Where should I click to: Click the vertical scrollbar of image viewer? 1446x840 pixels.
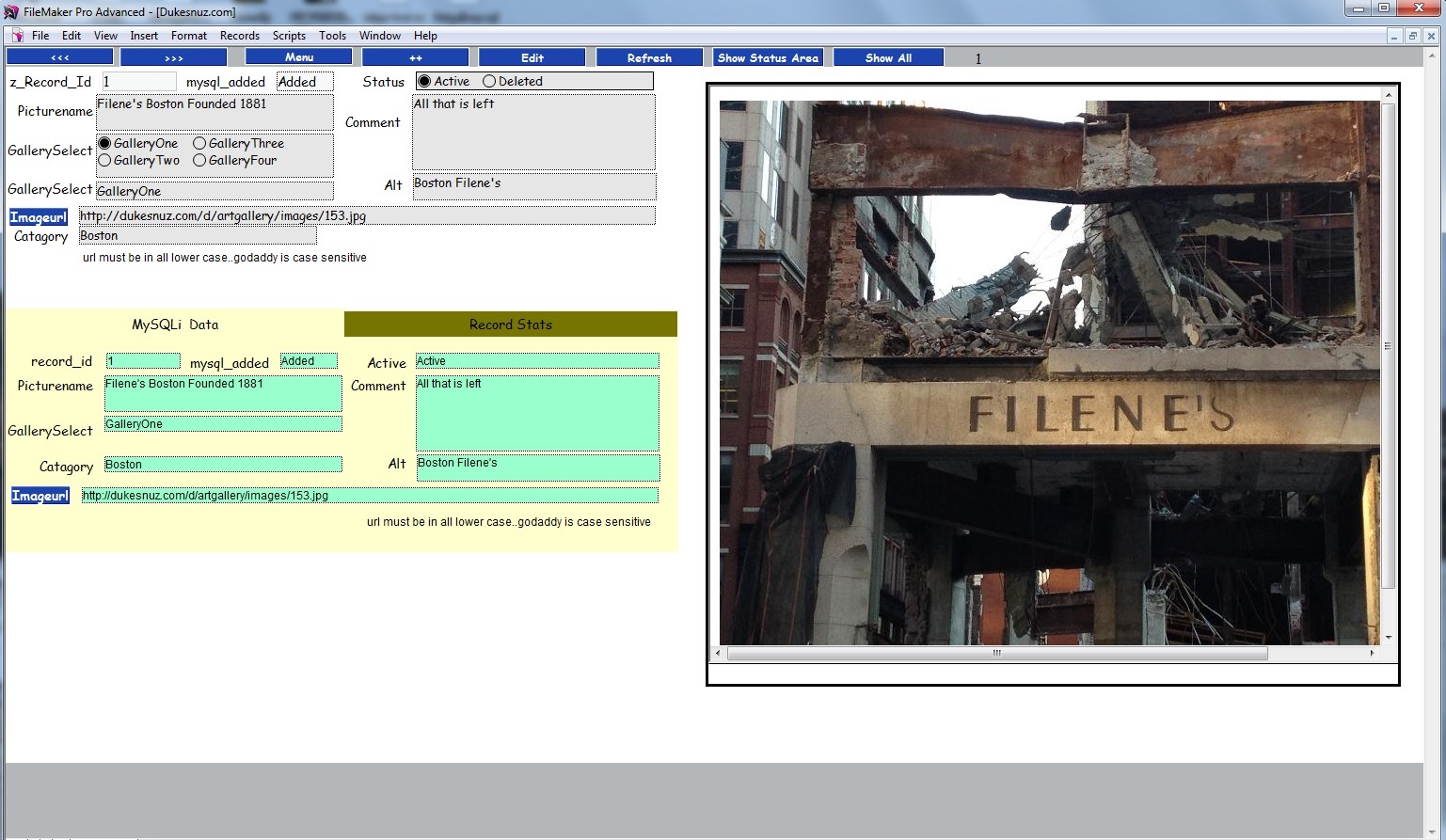click(x=1388, y=346)
